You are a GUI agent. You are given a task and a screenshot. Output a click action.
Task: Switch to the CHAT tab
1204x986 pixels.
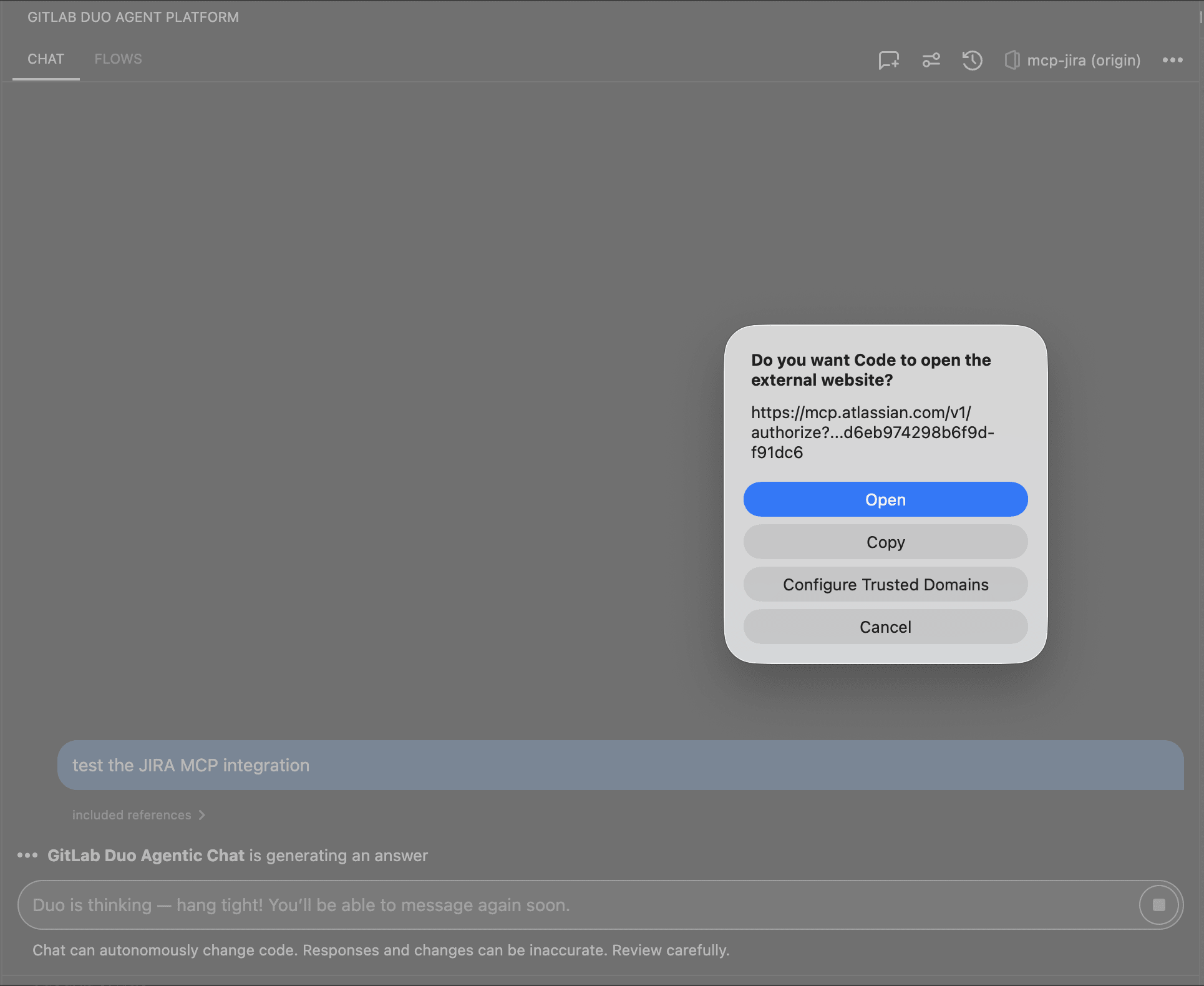(x=46, y=59)
